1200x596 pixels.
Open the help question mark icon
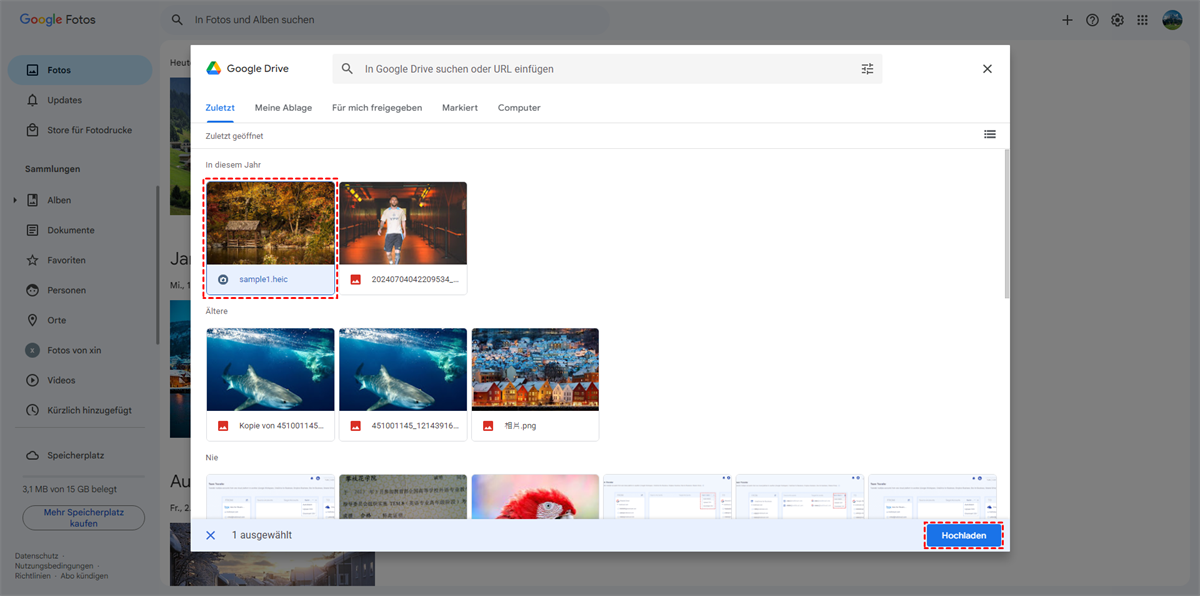click(1092, 20)
